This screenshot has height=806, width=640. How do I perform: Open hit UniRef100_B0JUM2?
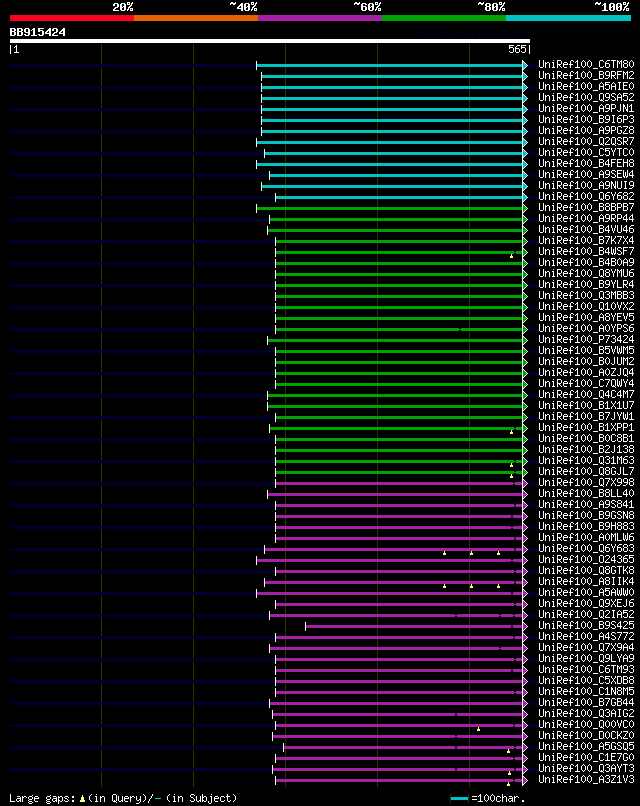[586, 362]
